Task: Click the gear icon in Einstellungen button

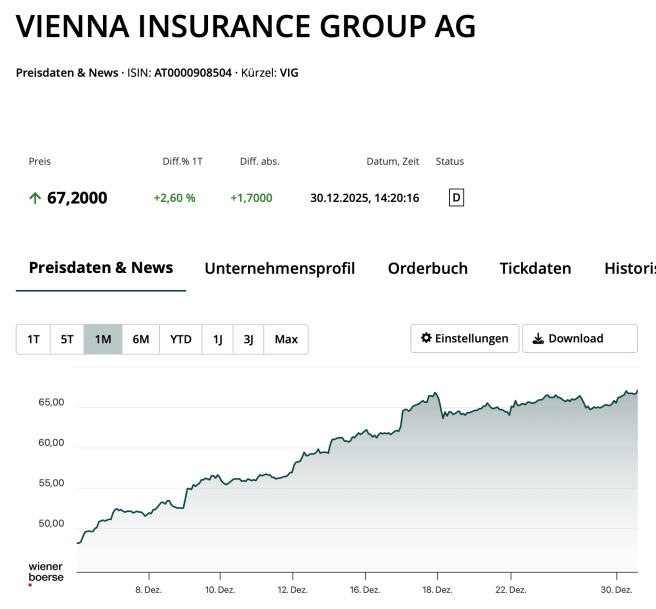Action: 426,339
